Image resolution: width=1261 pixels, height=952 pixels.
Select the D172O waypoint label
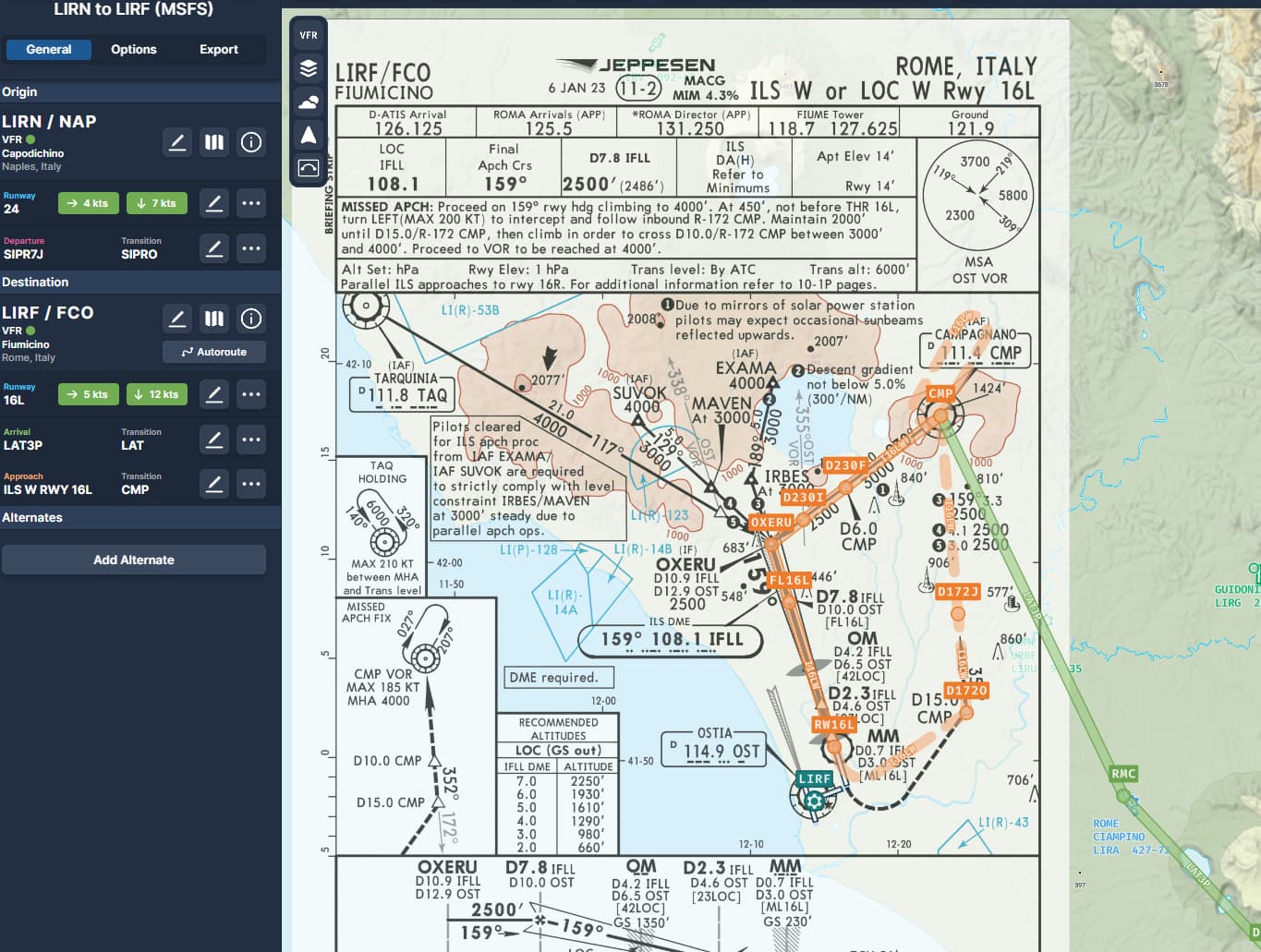click(966, 691)
